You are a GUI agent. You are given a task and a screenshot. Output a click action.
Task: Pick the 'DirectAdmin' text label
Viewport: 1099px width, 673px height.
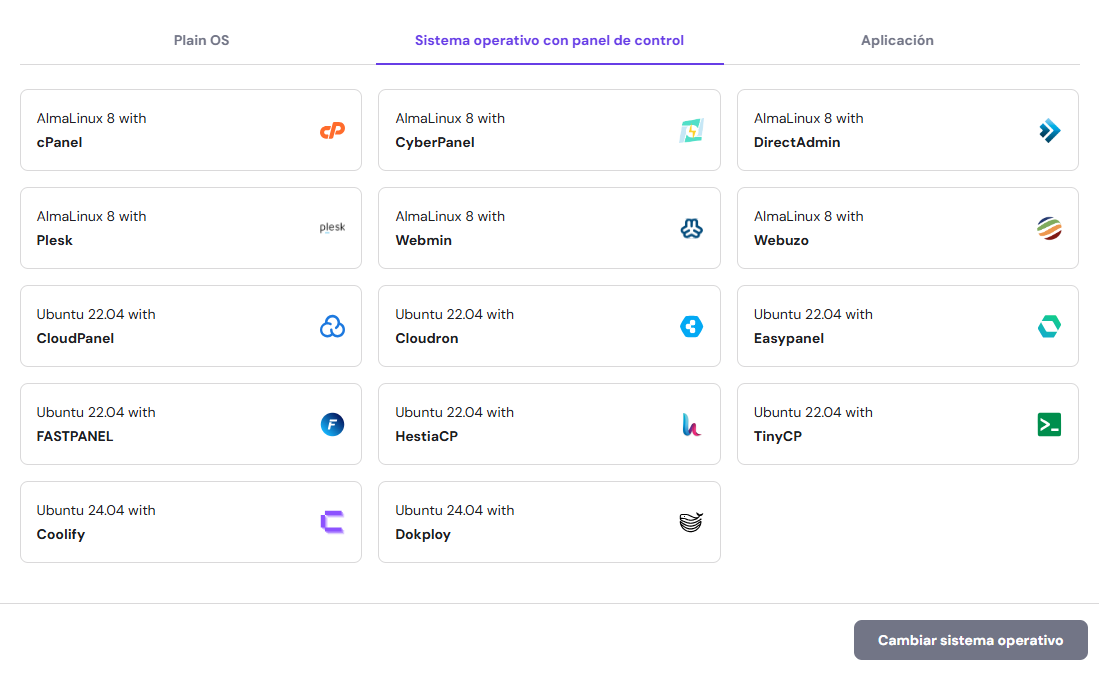[x=797, y=142]
